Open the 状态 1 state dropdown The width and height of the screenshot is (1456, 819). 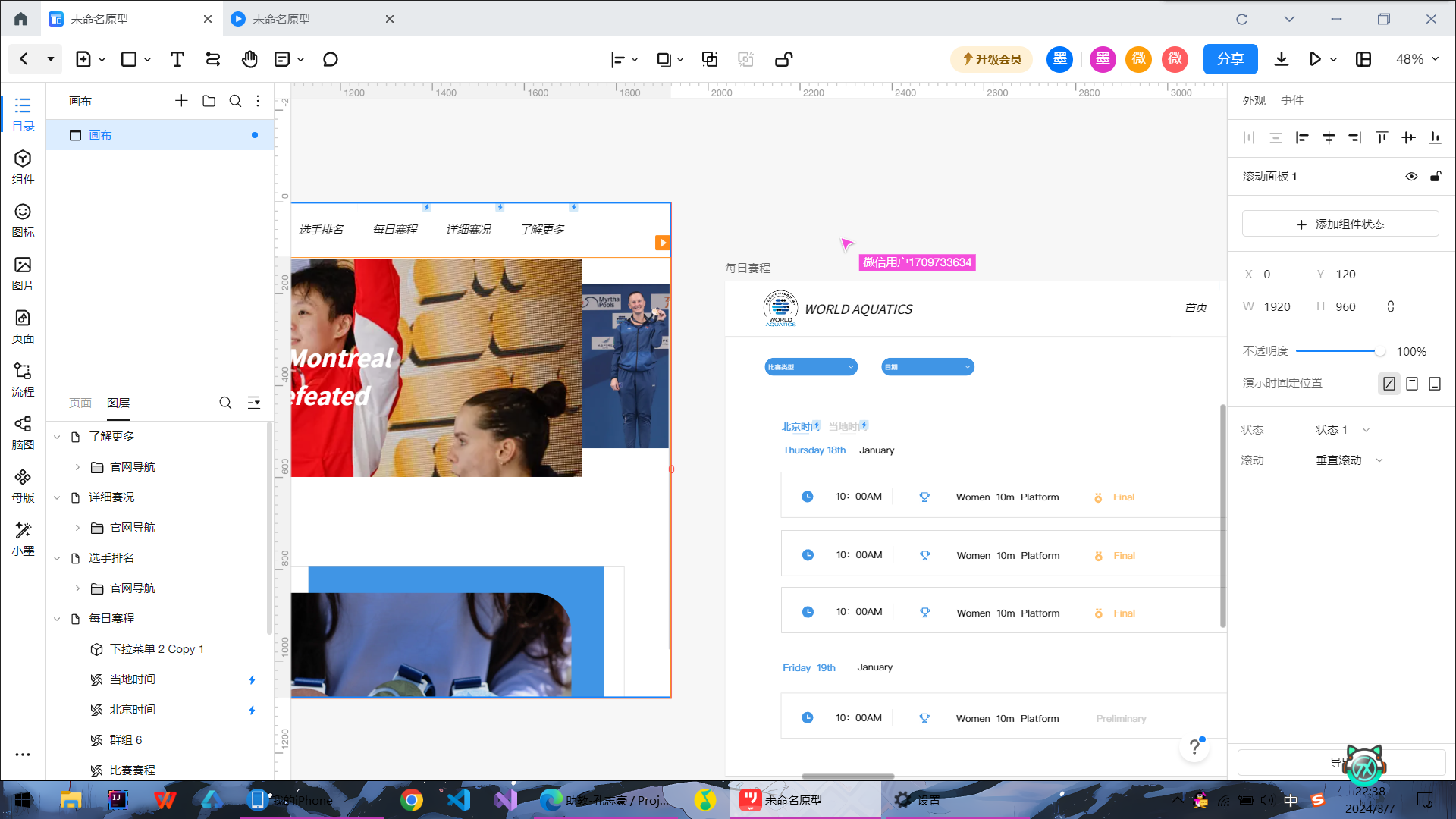click(x=1342, y=430)
